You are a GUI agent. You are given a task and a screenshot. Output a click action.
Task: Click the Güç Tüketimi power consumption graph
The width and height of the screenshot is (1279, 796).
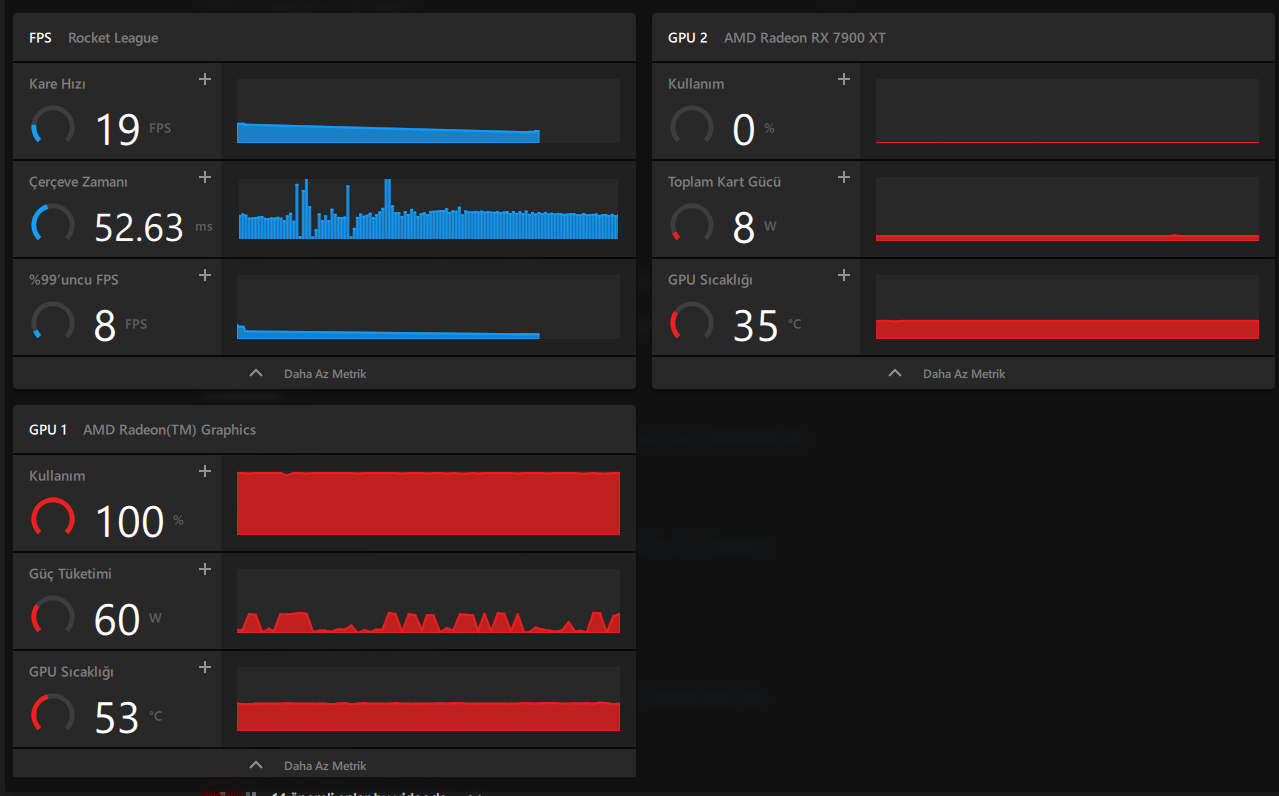tap(428, 601)
